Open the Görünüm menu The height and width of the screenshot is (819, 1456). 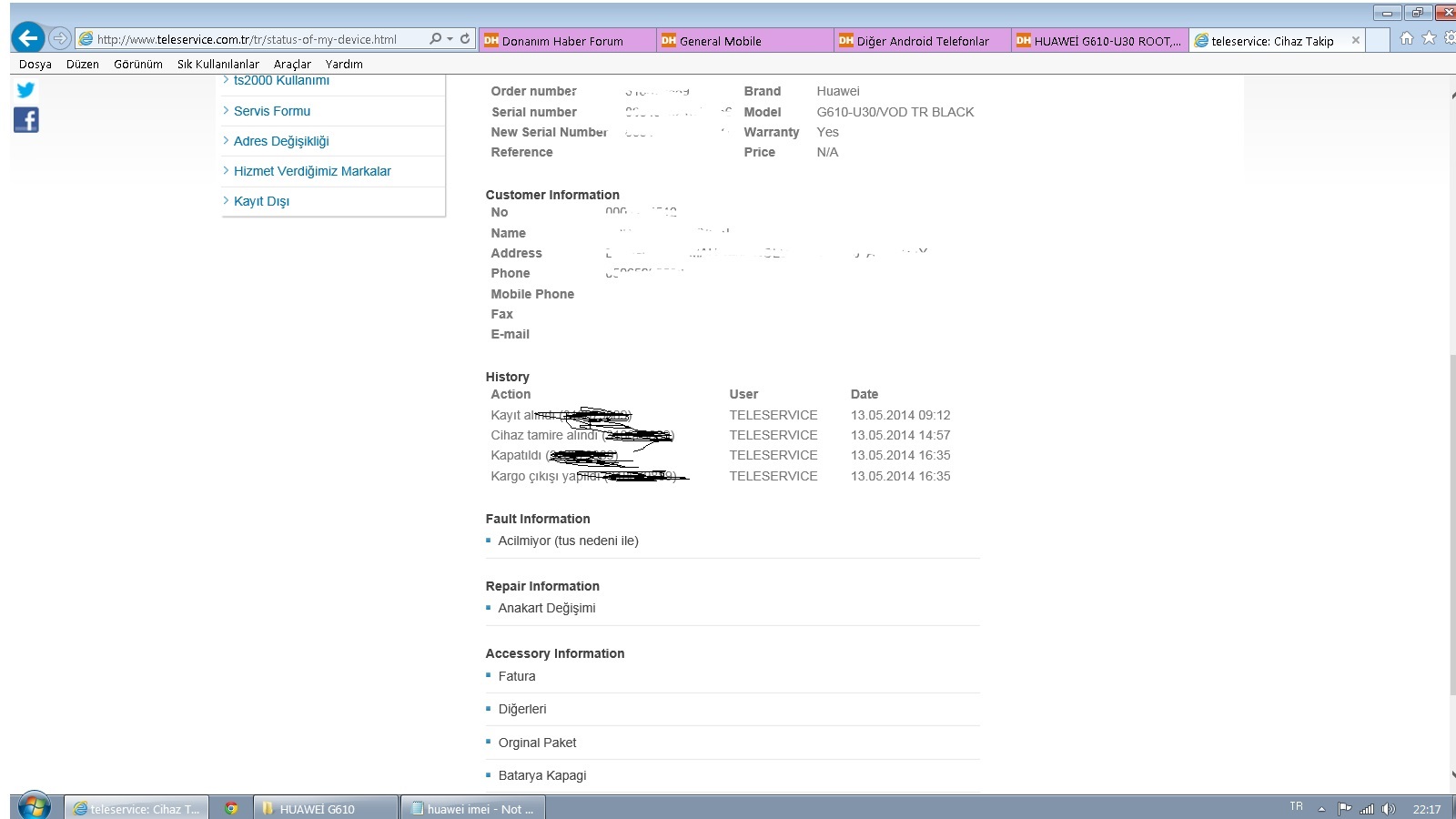pos(138,64)
